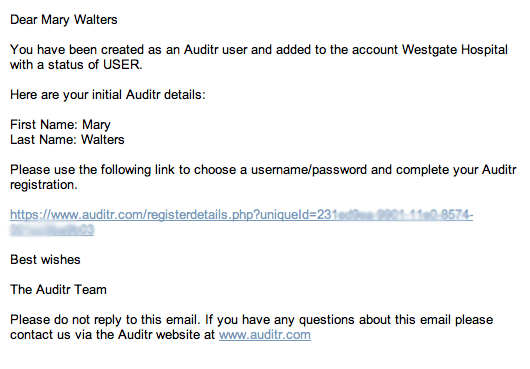Click the 'Please do not reply' sentence
This screenshot has width=530, height=369.
[104, 320]
